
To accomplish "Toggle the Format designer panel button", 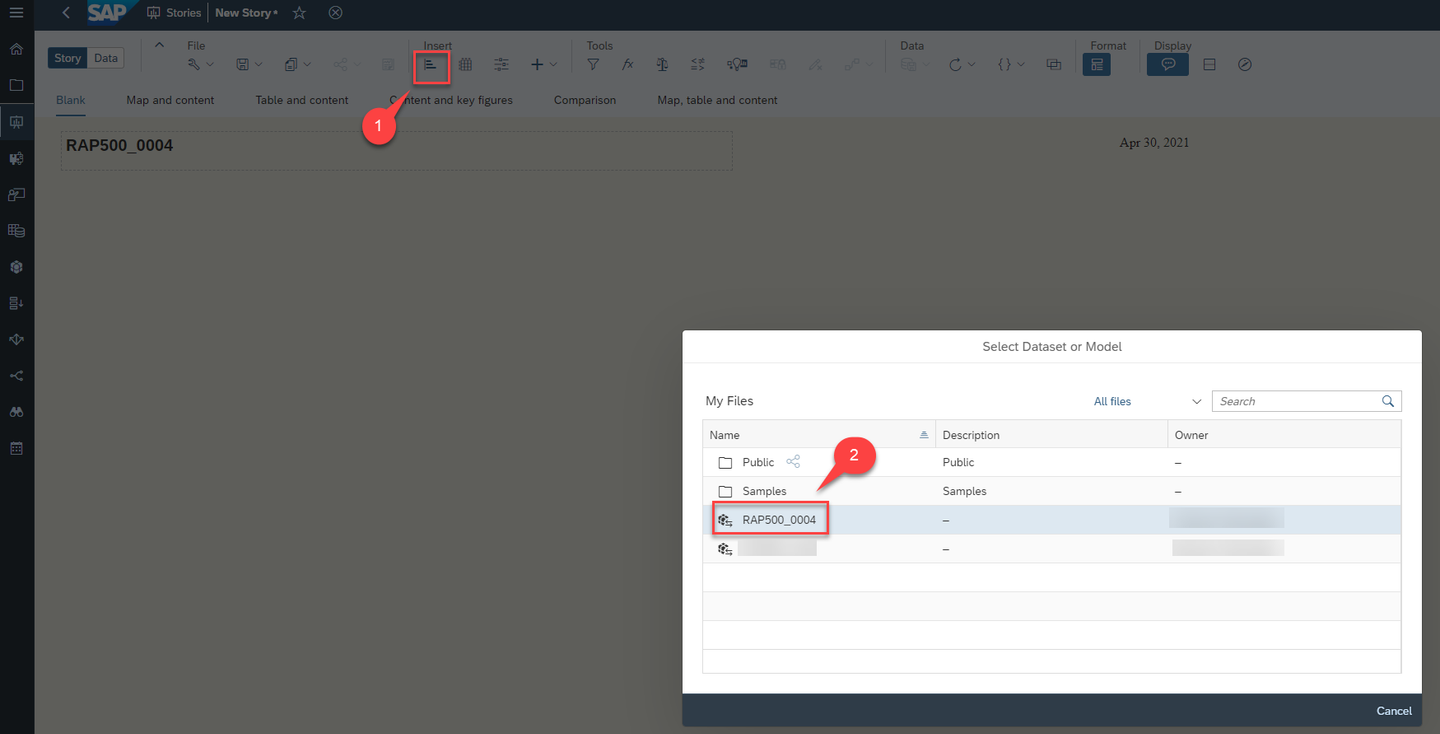I will click(x=1097, y=64).
